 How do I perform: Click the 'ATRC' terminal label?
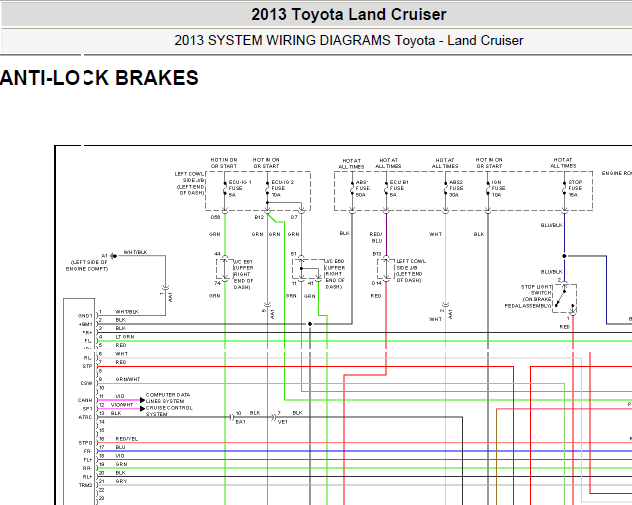pos(85,417)
